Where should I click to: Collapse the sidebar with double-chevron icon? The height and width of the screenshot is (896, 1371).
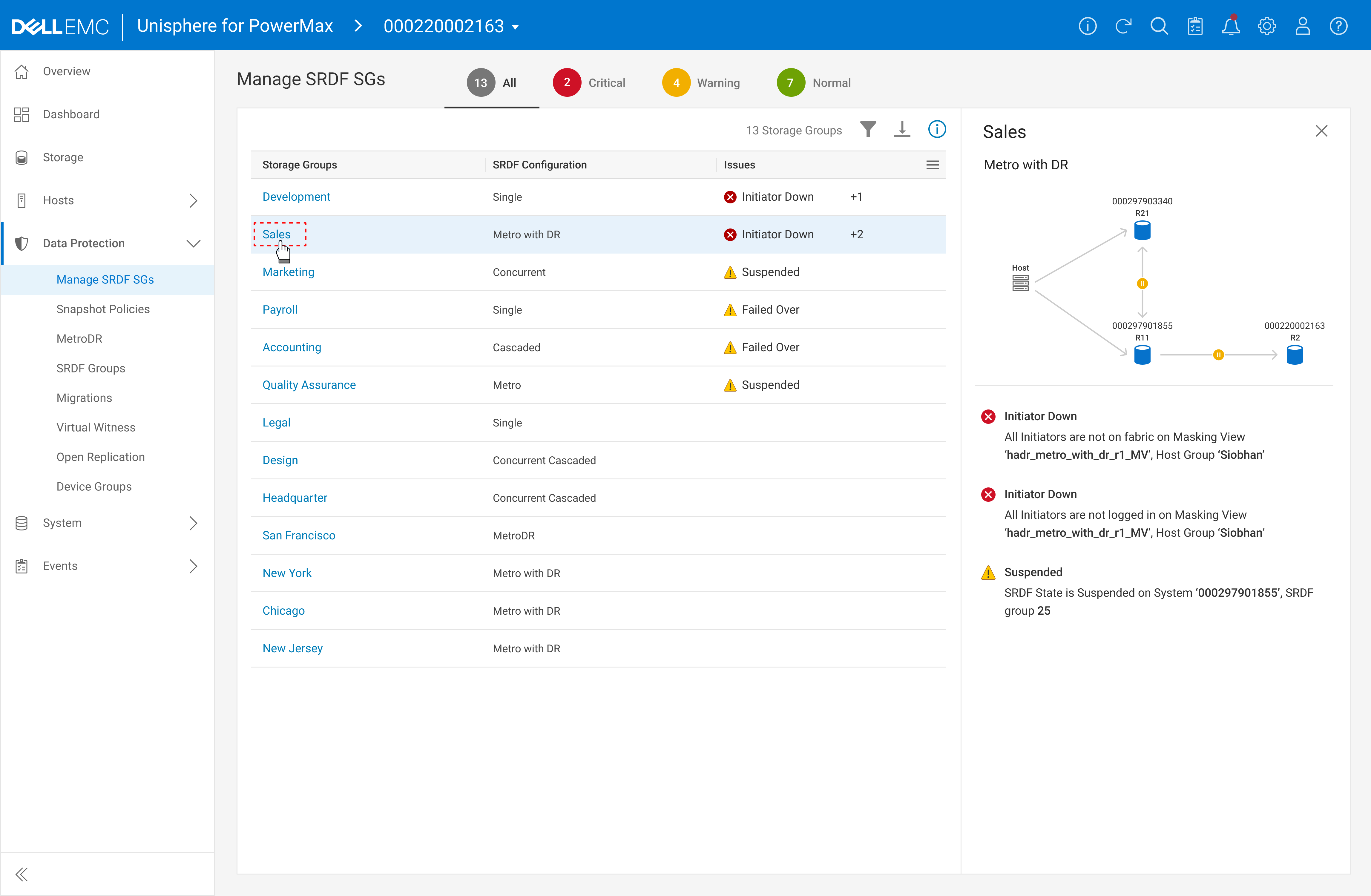[x=22, y=874]
